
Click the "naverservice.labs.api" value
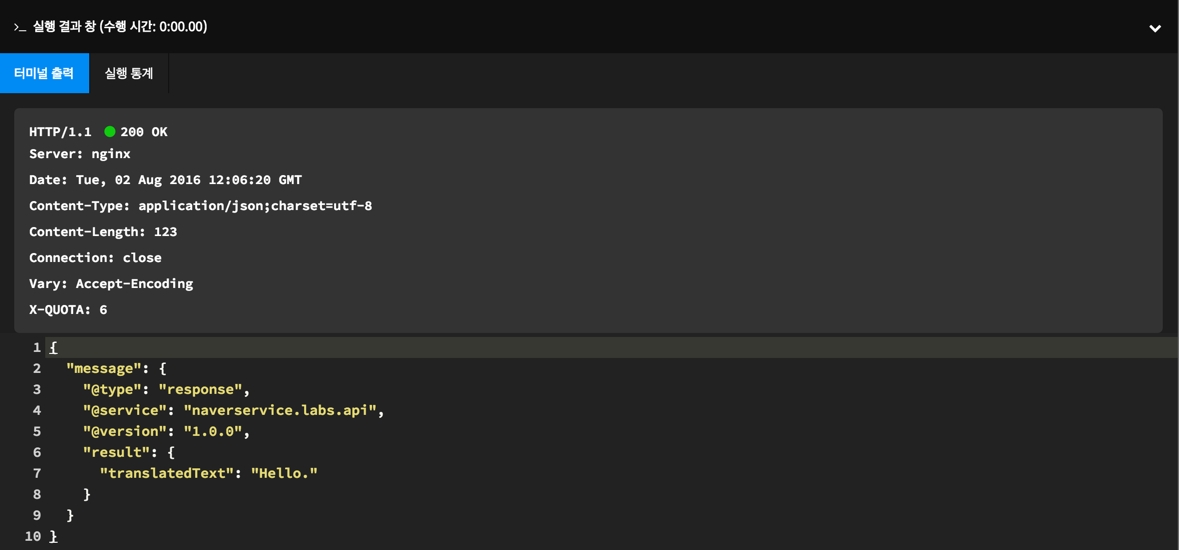click(x=280, y=410)
